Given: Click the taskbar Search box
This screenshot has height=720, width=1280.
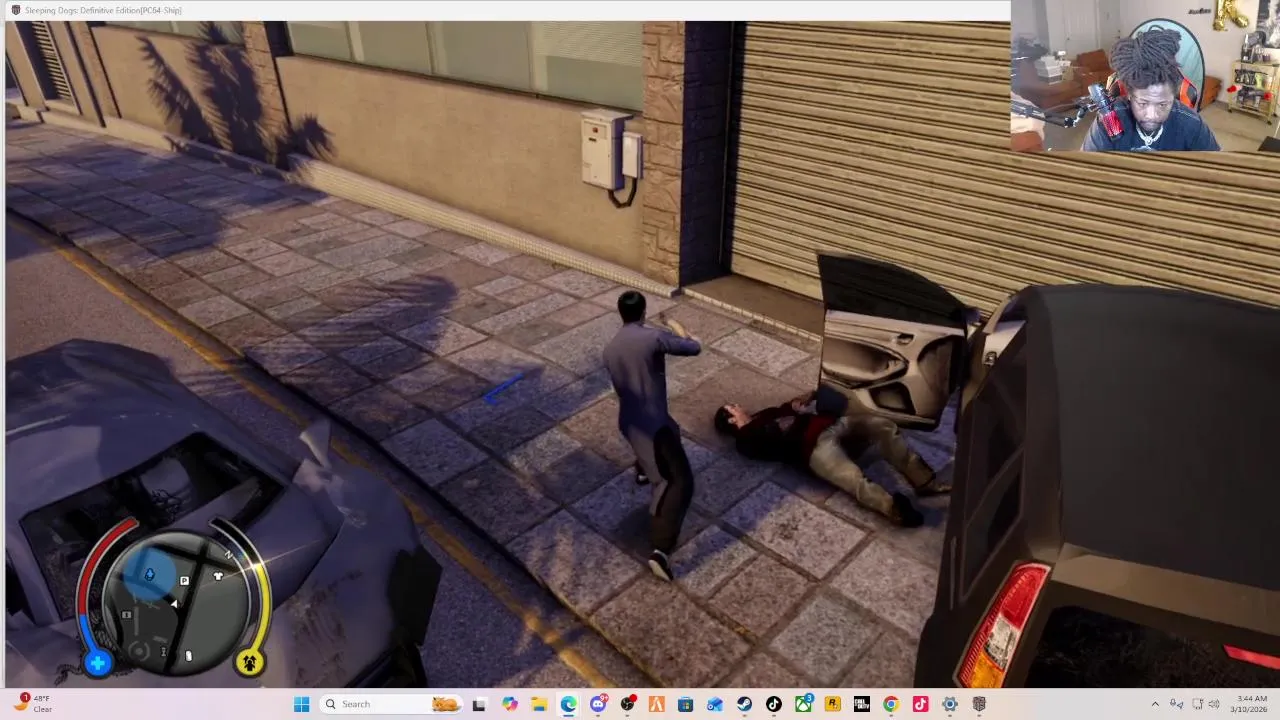Looking at the screenshot, I should (x=392, y=704).
